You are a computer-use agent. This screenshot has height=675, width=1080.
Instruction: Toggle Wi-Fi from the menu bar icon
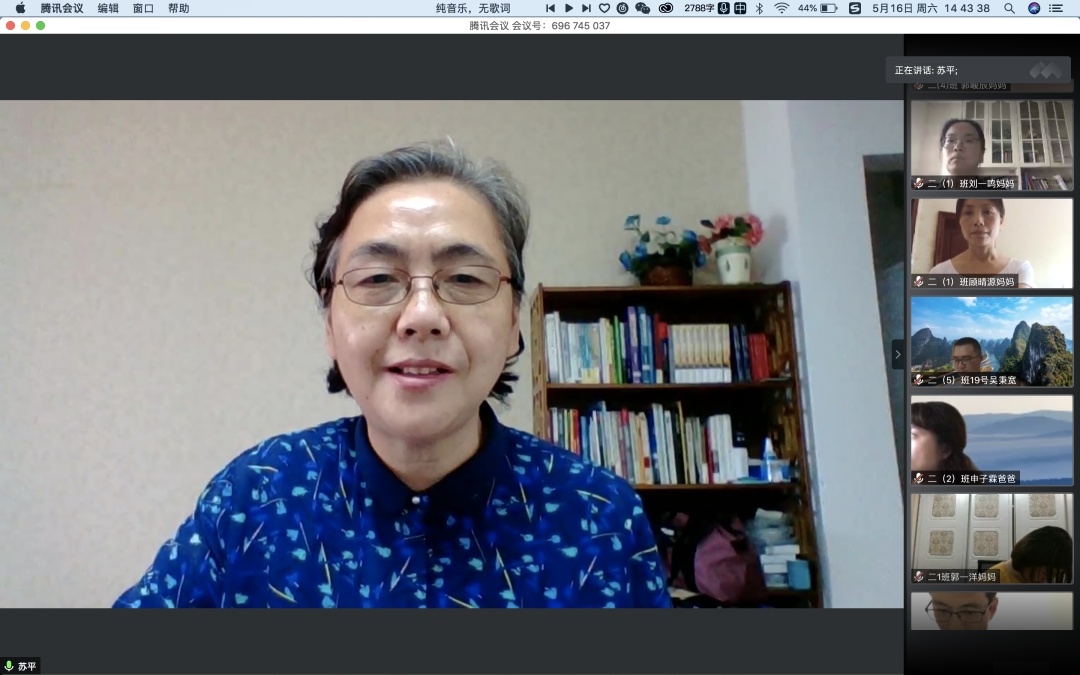coord(781,8)
